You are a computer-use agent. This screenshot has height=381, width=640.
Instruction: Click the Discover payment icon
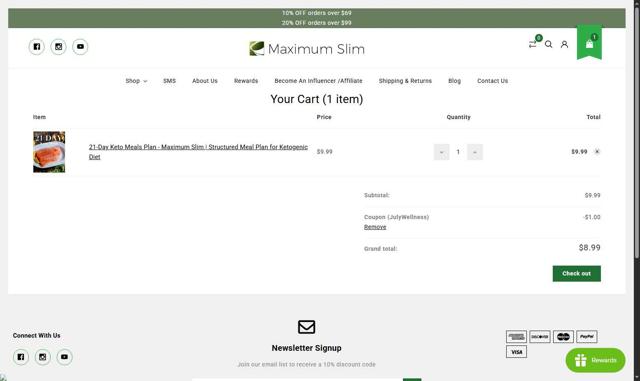tap(540, 337)
